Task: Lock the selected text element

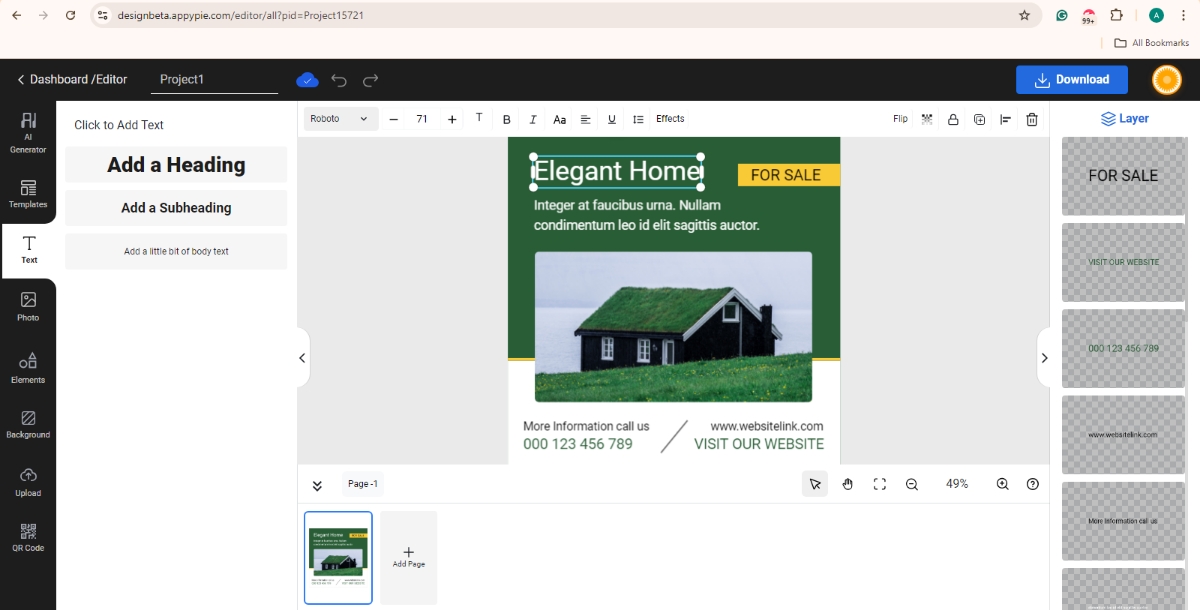Action: click(952, 119)
